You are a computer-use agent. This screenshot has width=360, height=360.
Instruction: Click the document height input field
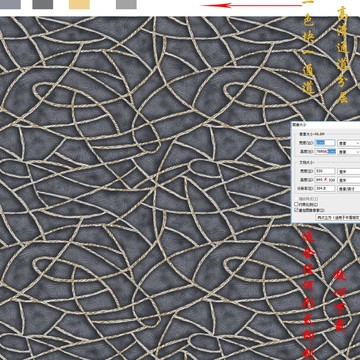(325, 180)
